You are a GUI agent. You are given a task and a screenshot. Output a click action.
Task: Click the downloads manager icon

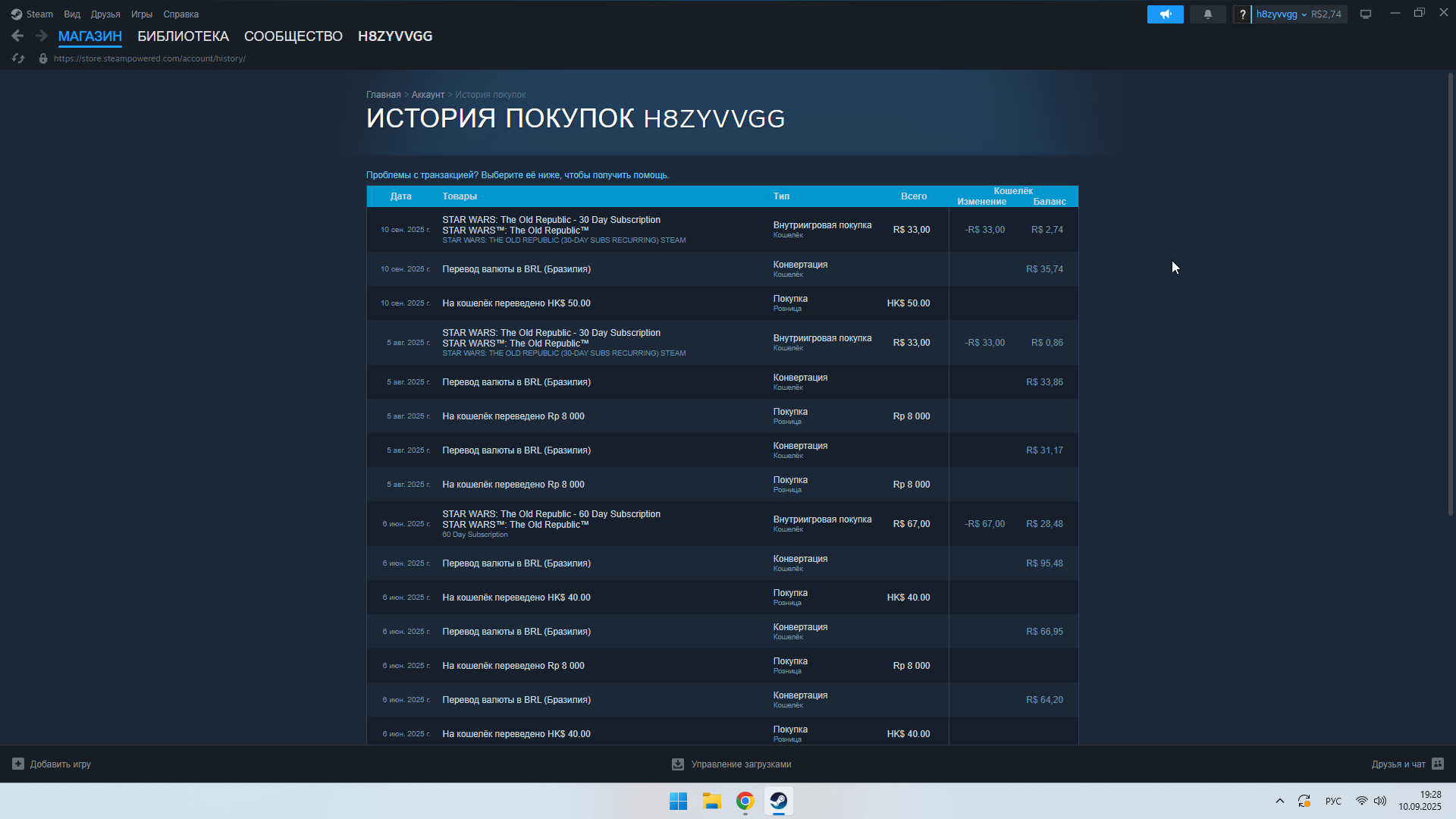pyautogui.click(x=678, y=764)
